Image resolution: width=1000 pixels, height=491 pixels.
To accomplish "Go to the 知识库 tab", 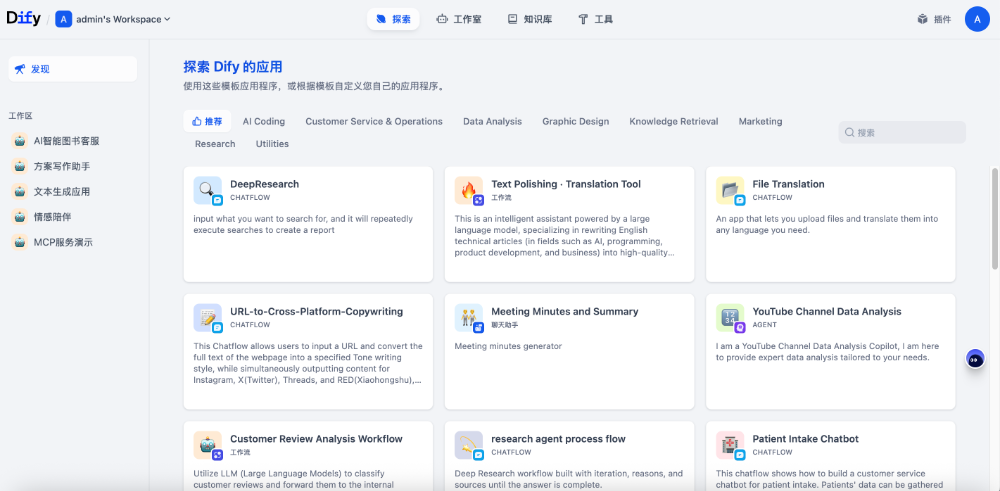I will pos(529,19).
